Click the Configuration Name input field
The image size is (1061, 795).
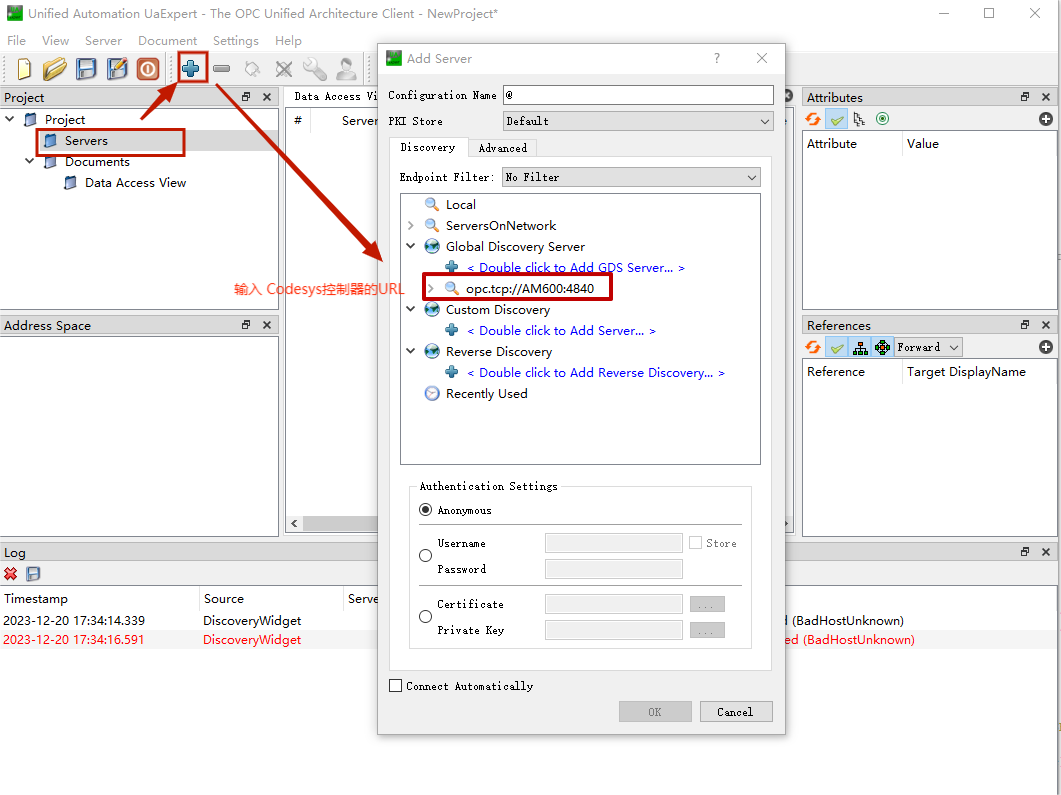tap(638, 95)
